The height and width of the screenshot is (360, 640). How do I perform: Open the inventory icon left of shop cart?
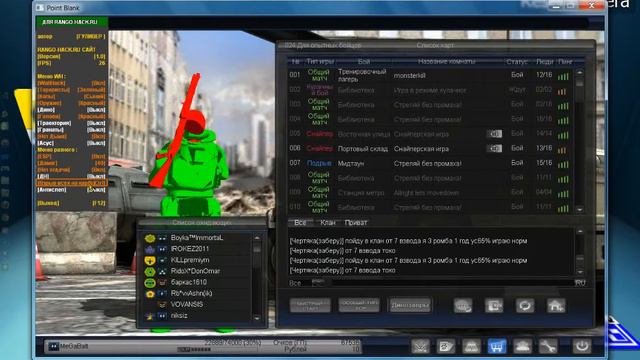[471, 346]
